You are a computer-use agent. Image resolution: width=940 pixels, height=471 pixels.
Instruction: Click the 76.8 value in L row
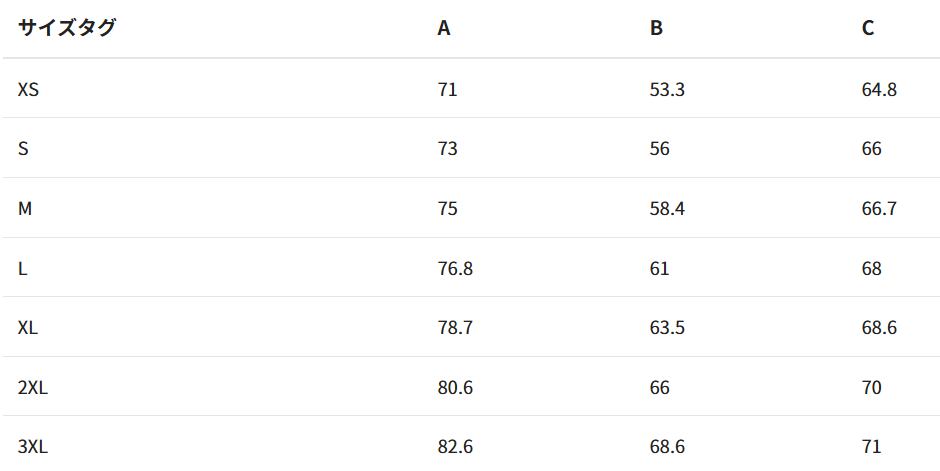pyautogui.click(x=455, y=268)
